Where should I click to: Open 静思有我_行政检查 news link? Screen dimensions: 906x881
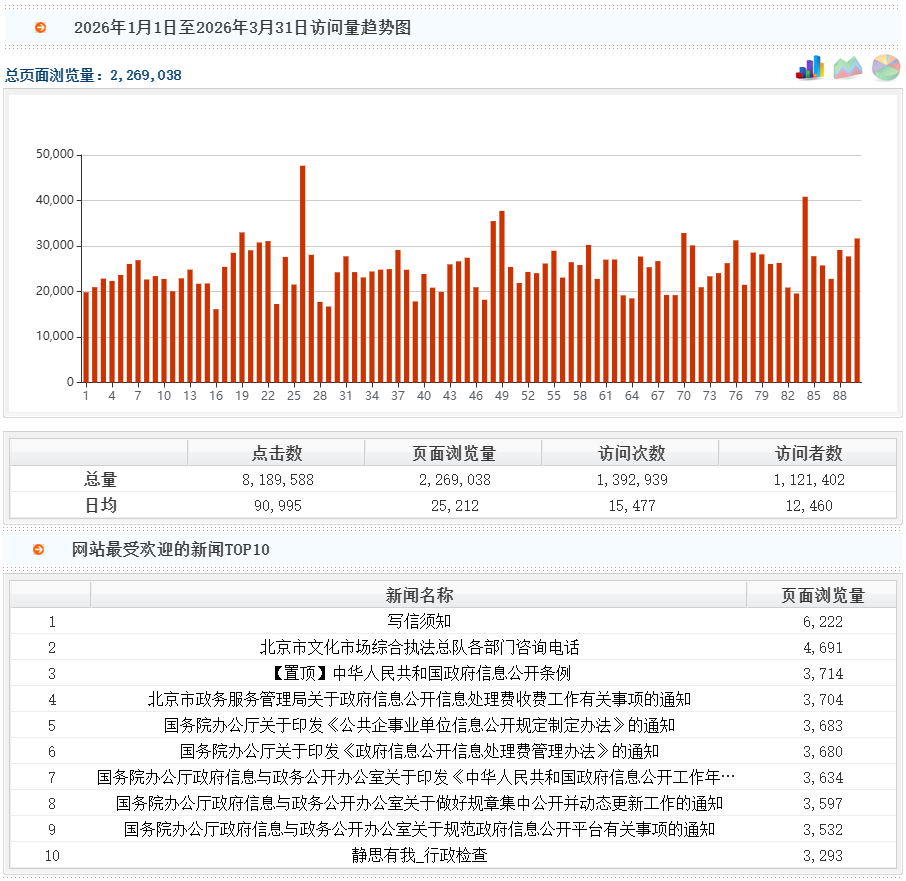pyautogui.click(x=419, y=856)
